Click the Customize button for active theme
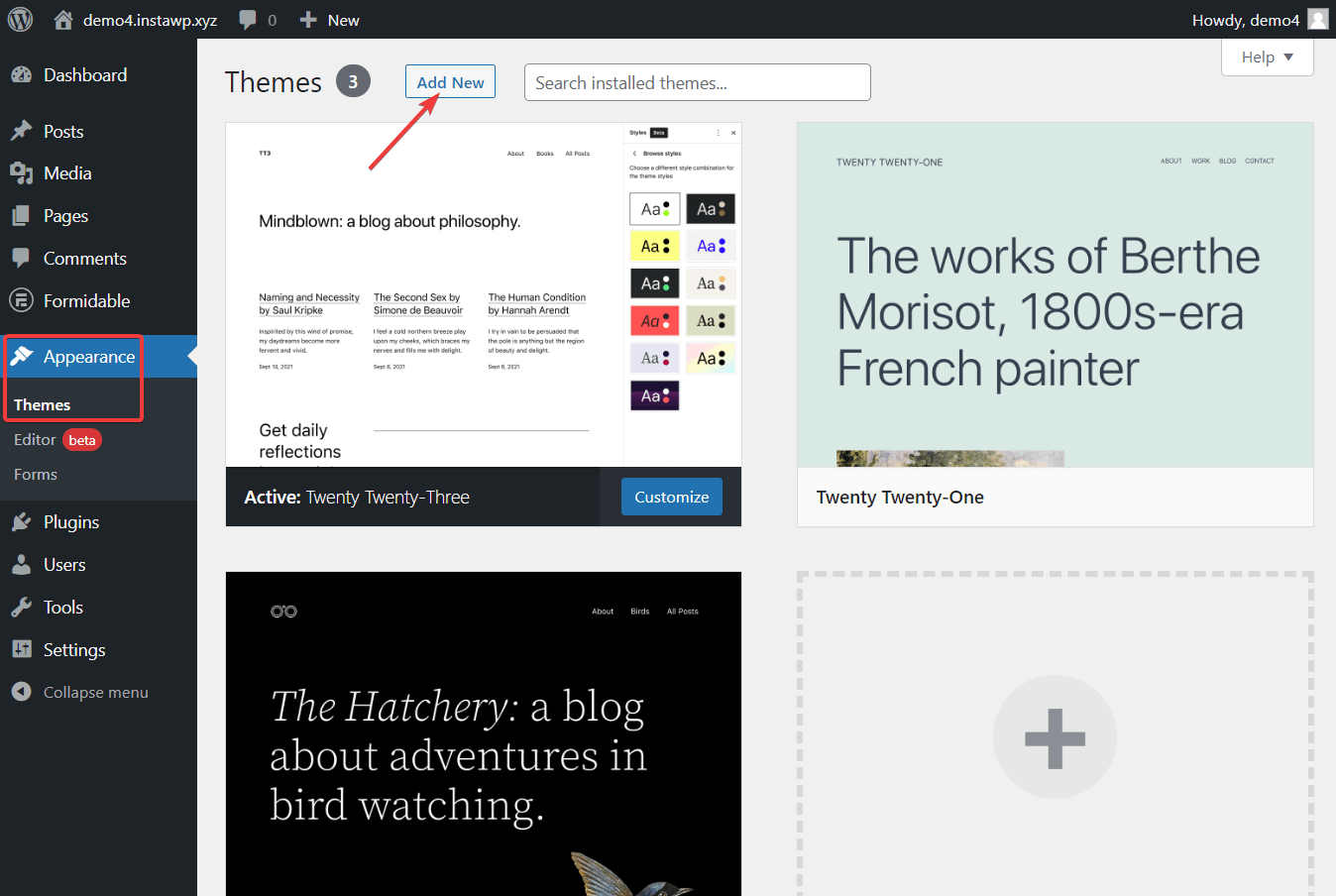 pos(672,497)
